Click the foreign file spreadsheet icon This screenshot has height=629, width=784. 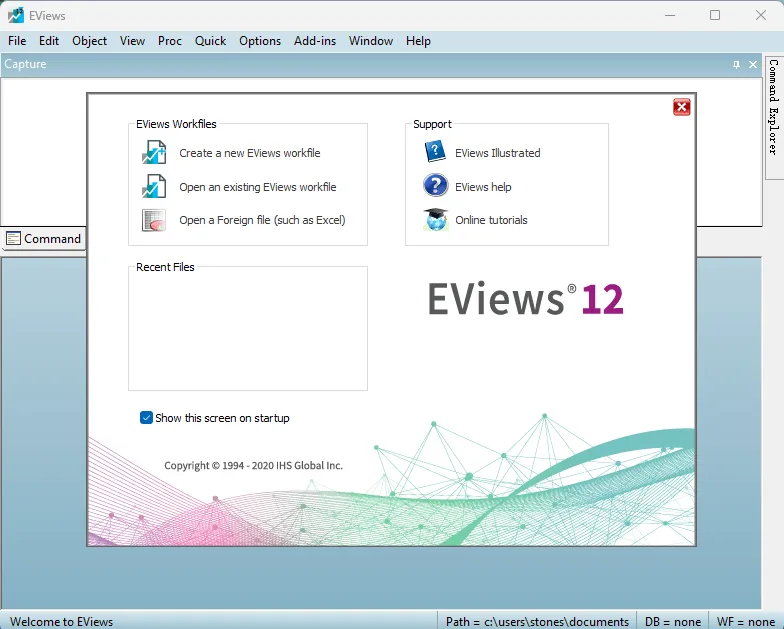pos(154,220)
